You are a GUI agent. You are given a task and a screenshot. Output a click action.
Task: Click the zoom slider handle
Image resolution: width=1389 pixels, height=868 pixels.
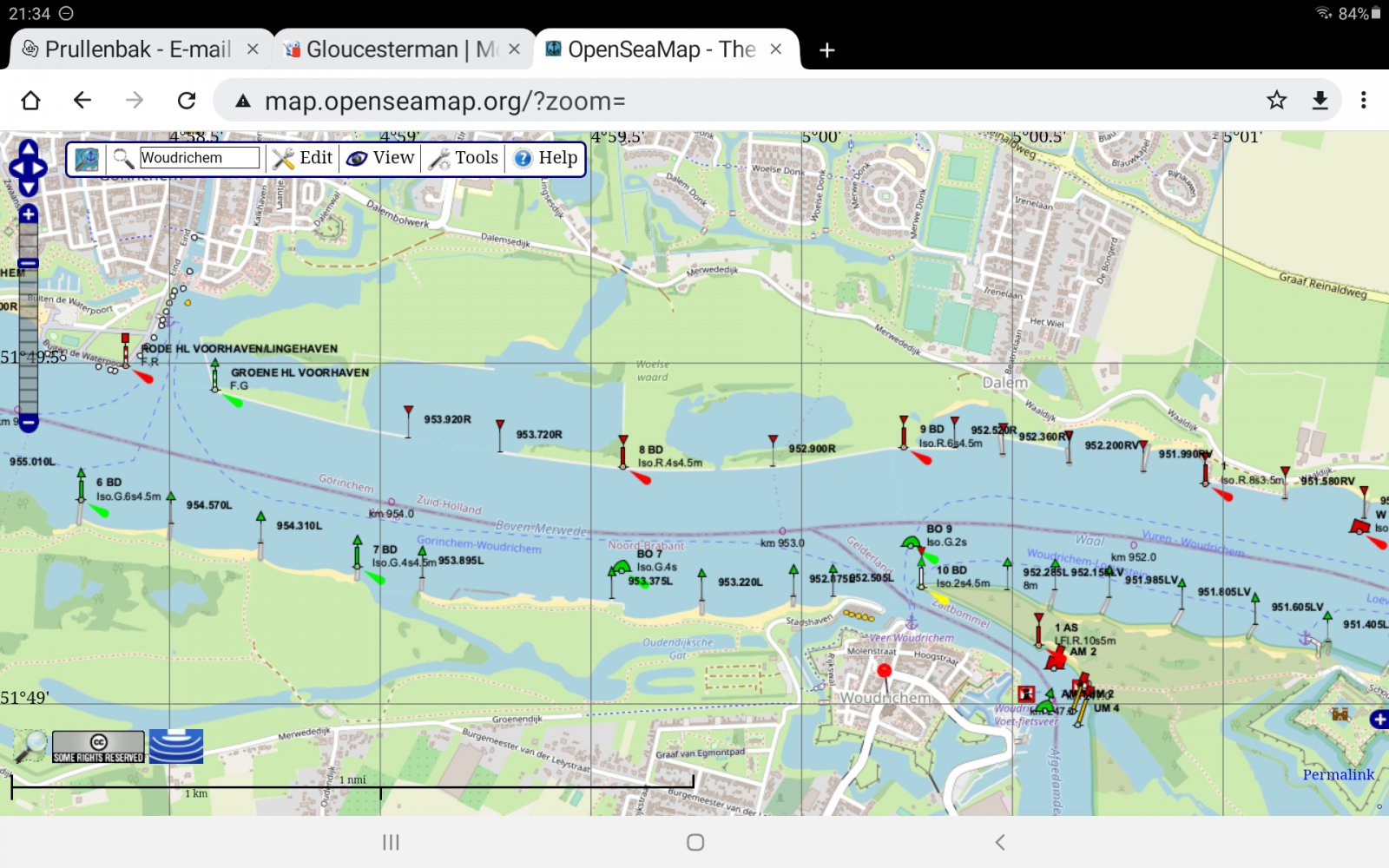coord(28,263)
